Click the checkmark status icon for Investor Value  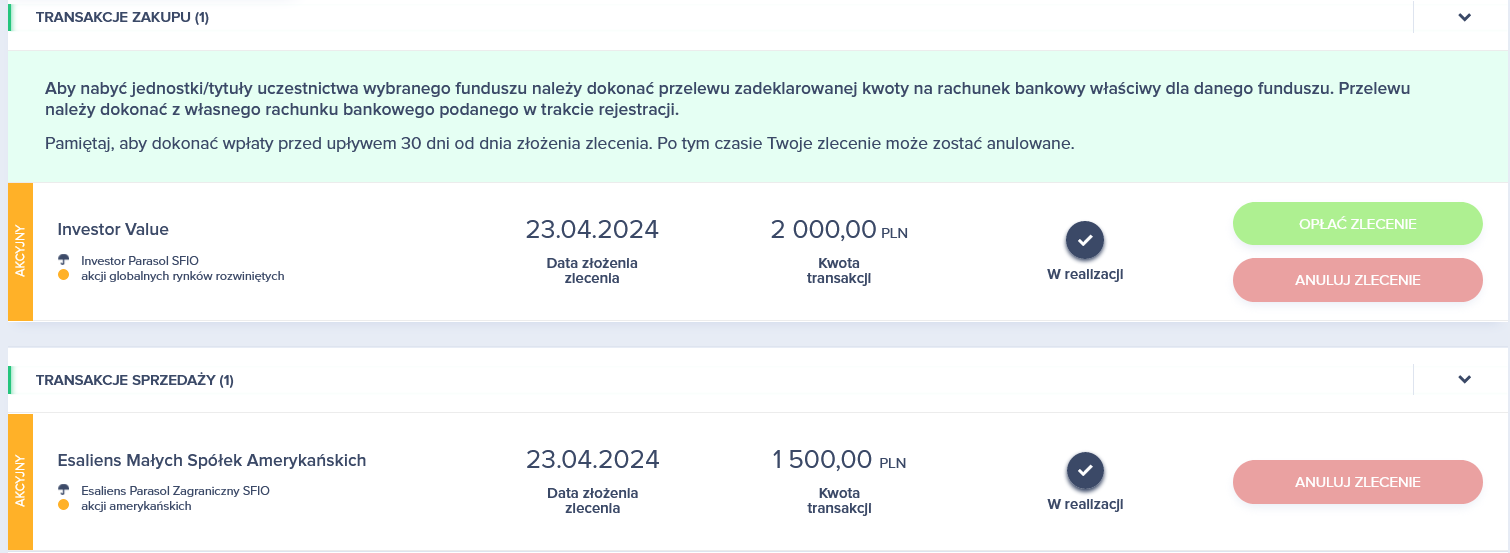coord(1085,240)
